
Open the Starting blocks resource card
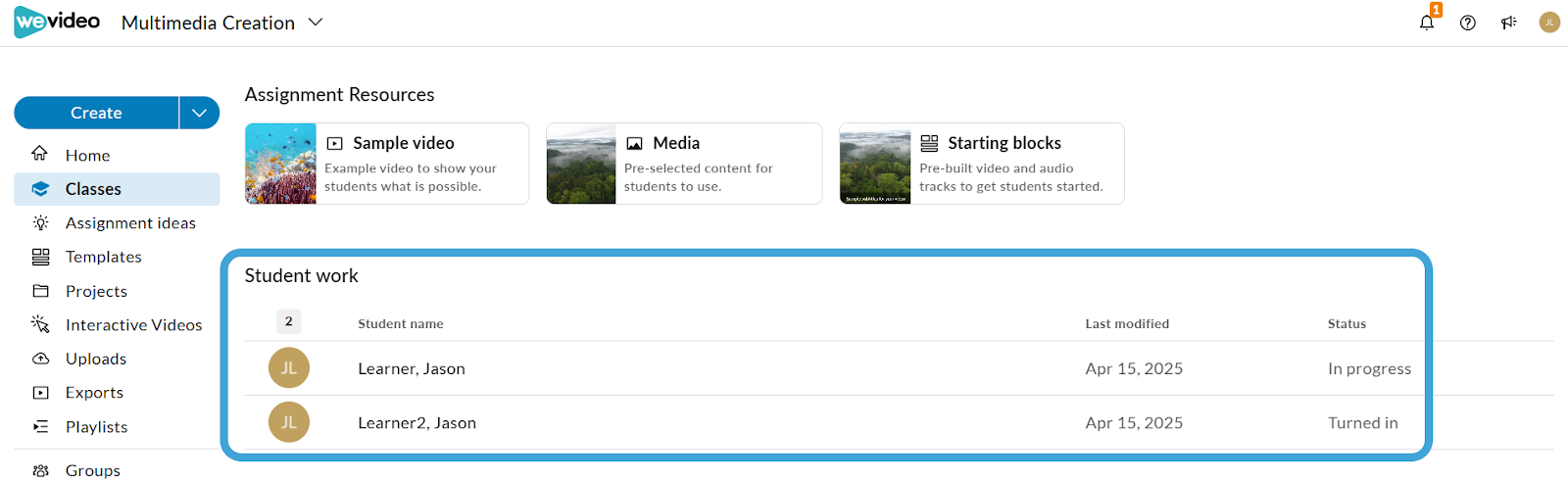pos(982,164)
